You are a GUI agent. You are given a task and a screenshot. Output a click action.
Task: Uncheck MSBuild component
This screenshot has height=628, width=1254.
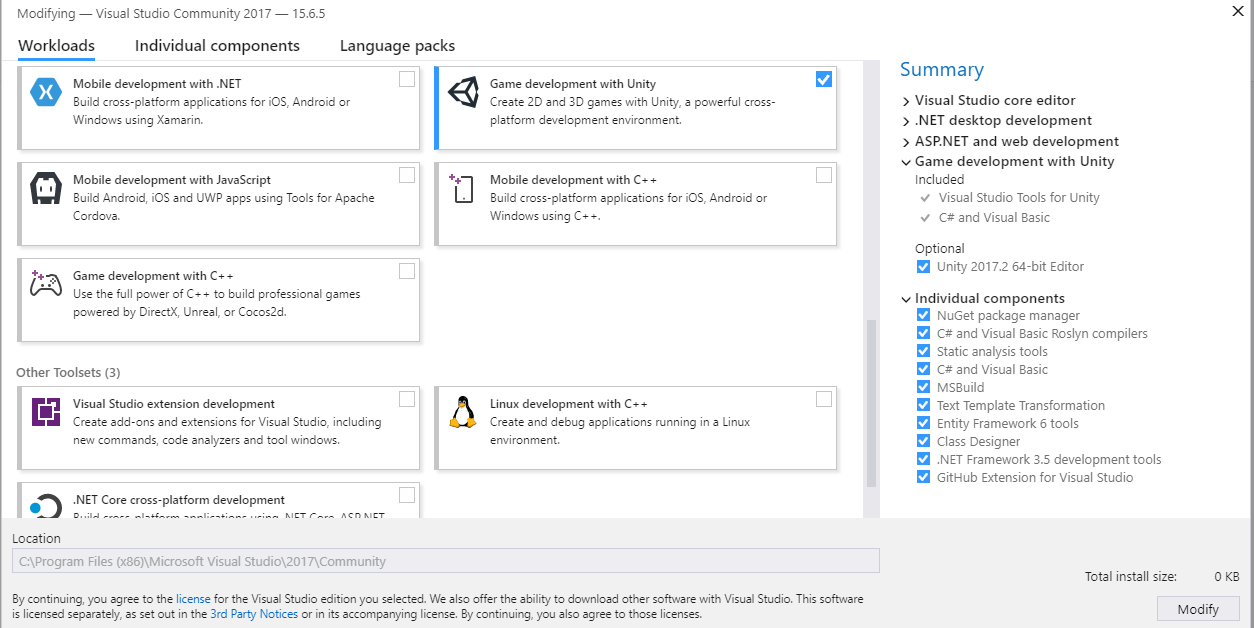(923, 388)
